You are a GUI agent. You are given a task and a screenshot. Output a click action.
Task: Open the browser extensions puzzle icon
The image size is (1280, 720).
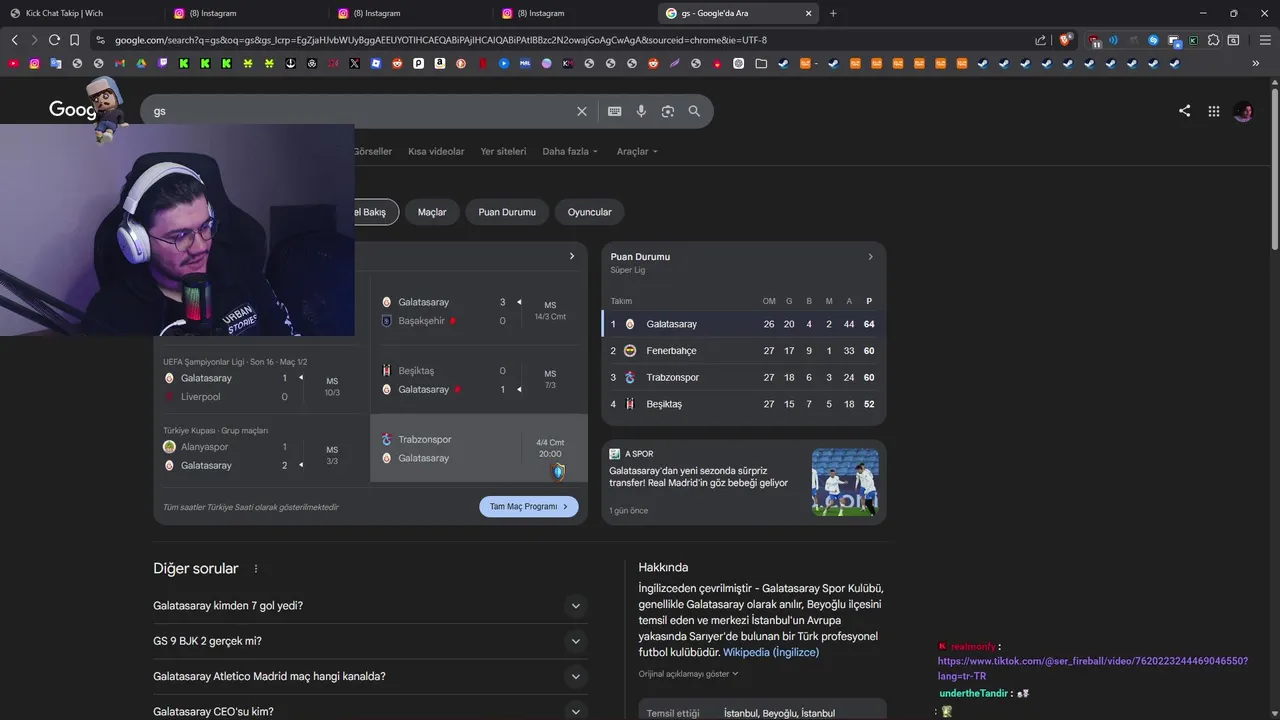1213,40
